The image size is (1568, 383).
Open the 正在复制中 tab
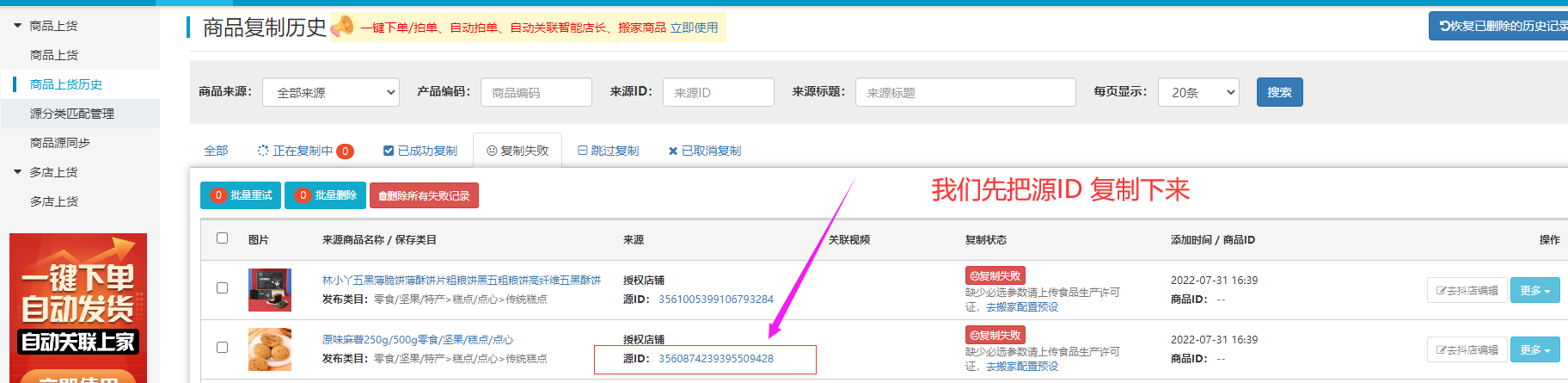tap(304, 151)
